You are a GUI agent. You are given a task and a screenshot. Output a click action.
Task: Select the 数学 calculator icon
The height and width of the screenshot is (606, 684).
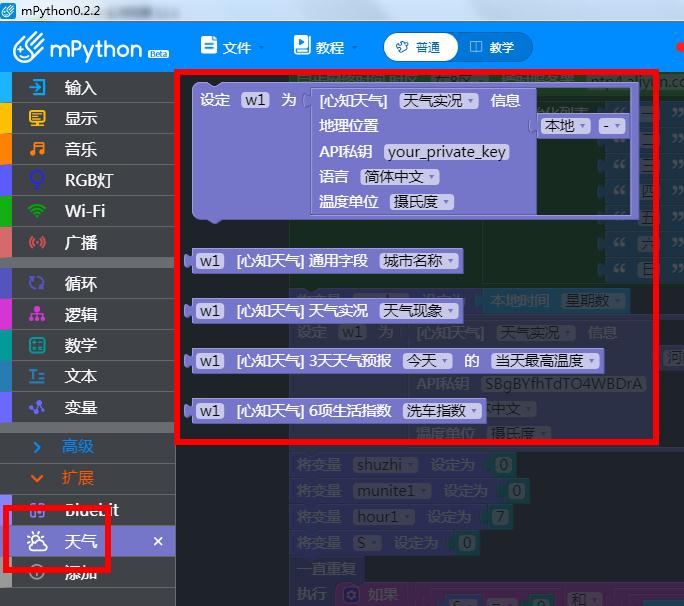[37, 345]
